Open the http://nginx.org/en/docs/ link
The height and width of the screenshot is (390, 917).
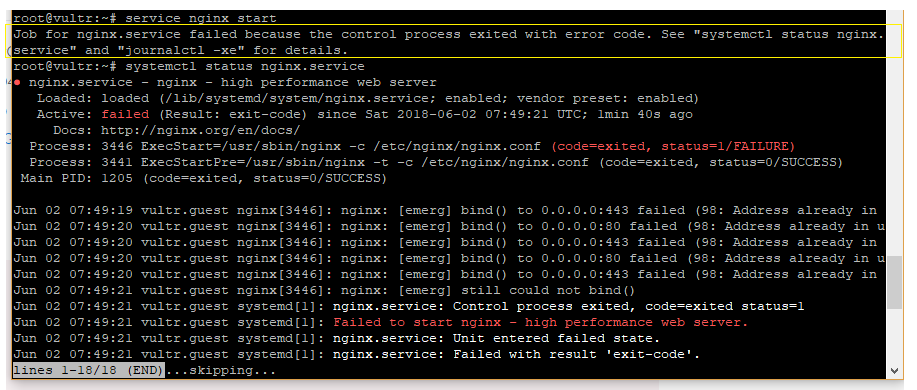pyautogui.click(x=201, y=130)
